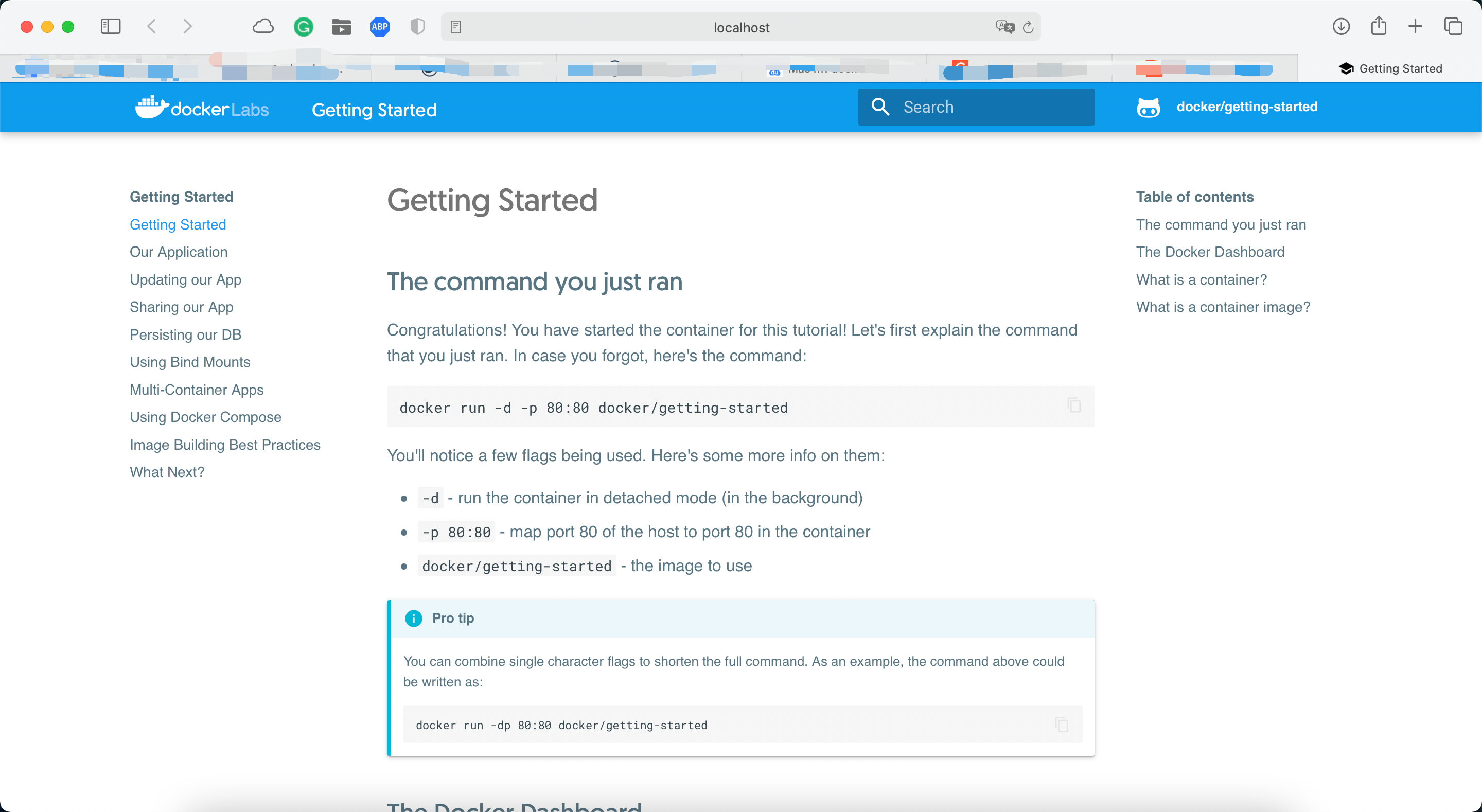The image size is (1482, 812).
Task: Go to Persisting our DB page
Action: click(185, 334)
